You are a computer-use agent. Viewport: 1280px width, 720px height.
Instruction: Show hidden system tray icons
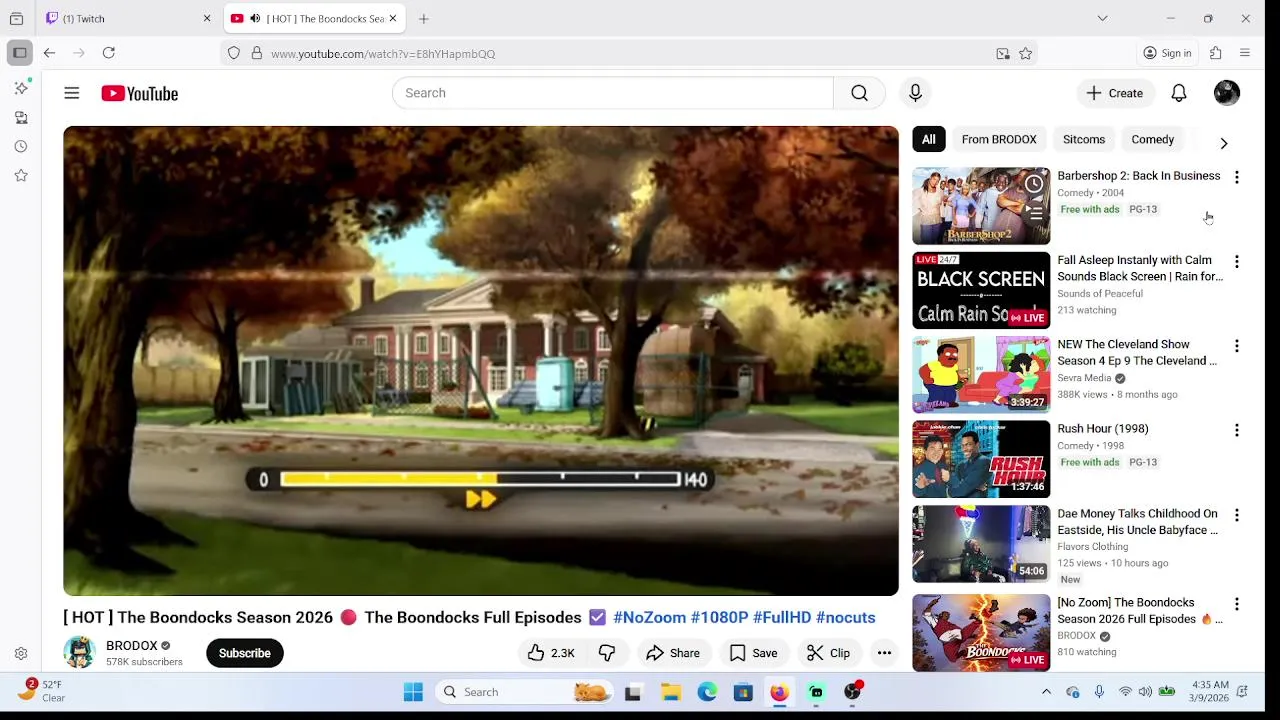(1046, 692)
